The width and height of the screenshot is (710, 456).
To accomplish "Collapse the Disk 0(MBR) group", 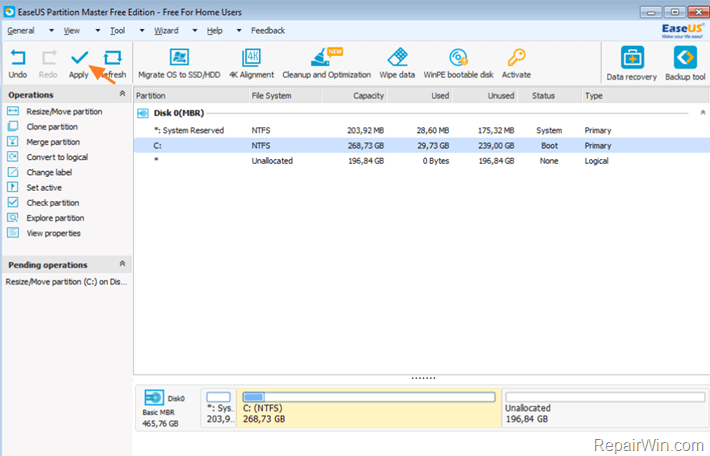I will pyautogui.click(x=703, y=112).
